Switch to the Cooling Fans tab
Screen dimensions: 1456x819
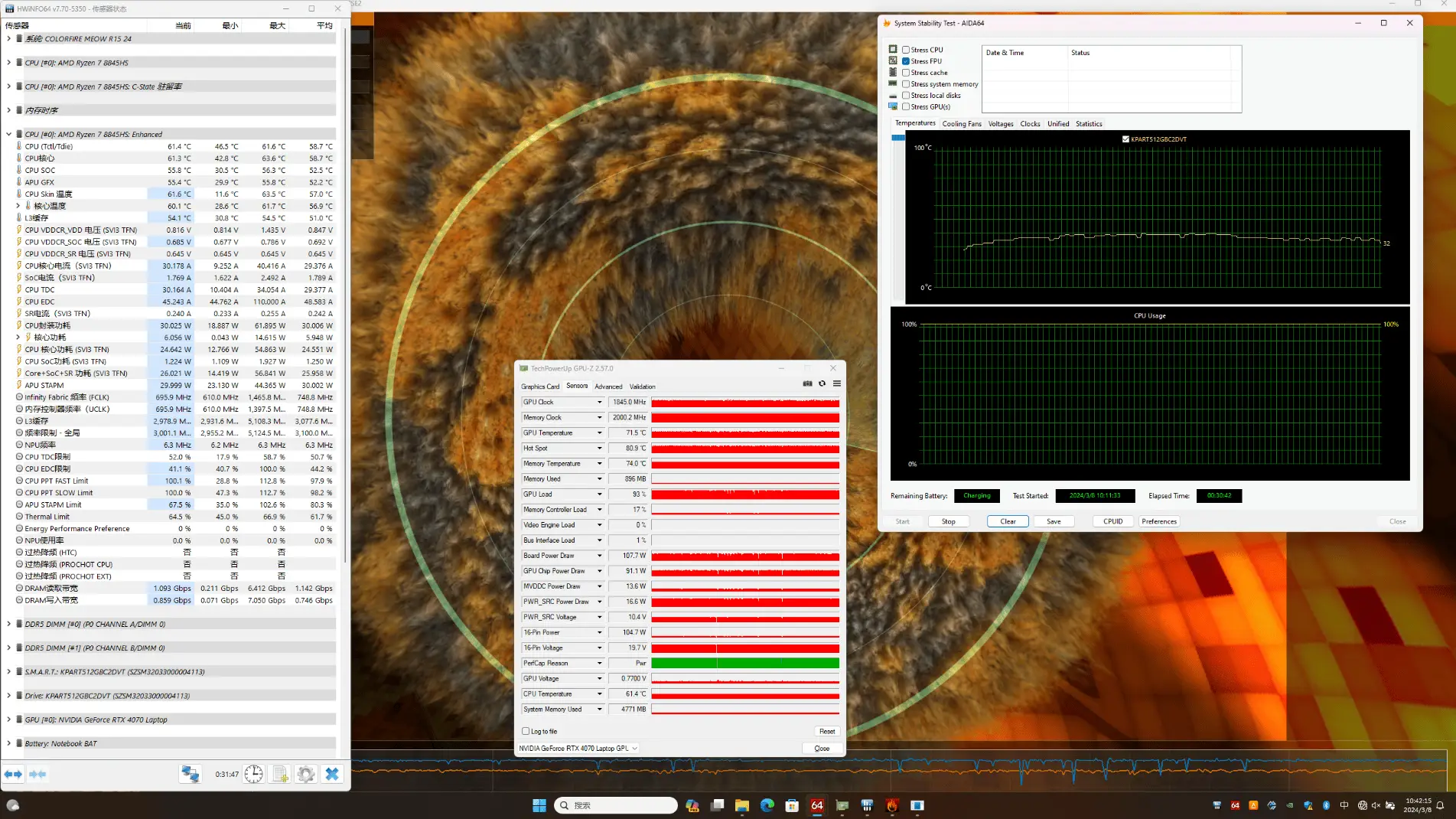coord(962,124)
